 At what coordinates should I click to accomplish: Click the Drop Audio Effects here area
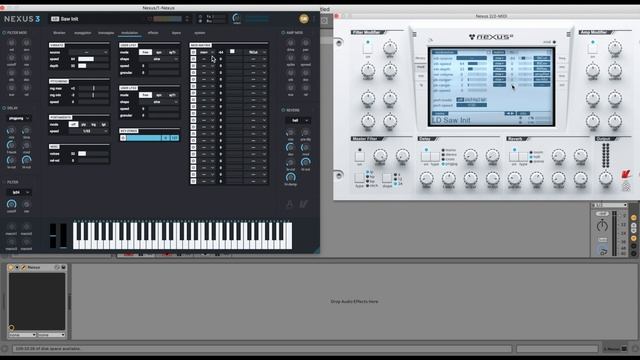point(354,301)
